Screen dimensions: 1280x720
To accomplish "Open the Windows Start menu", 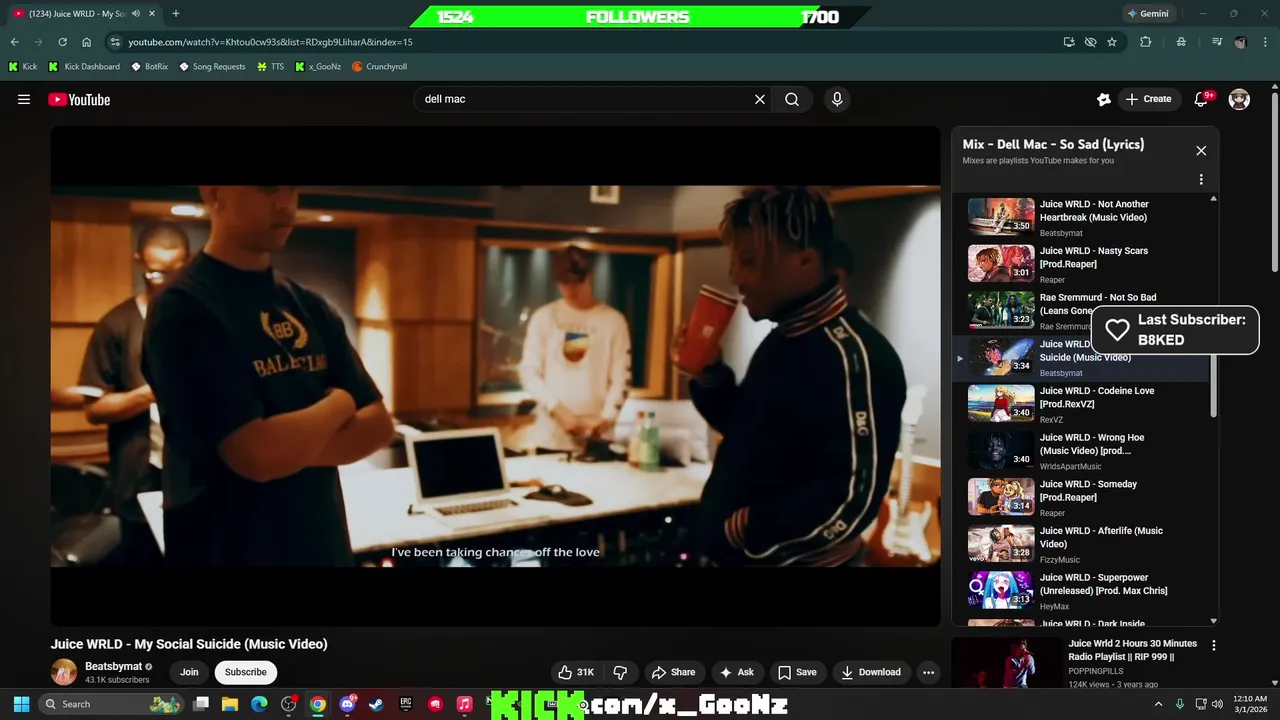I will tap(21, 704).
